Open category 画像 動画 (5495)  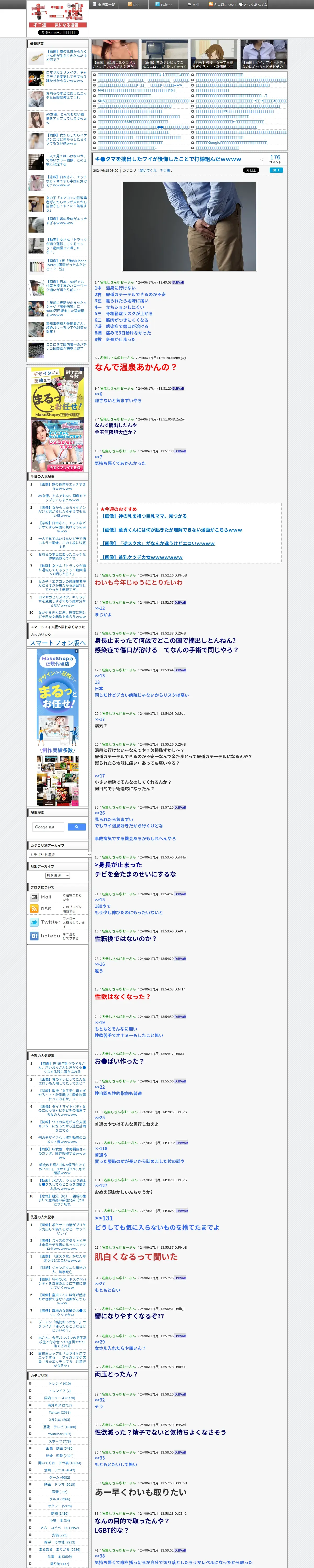[60, 1448]
